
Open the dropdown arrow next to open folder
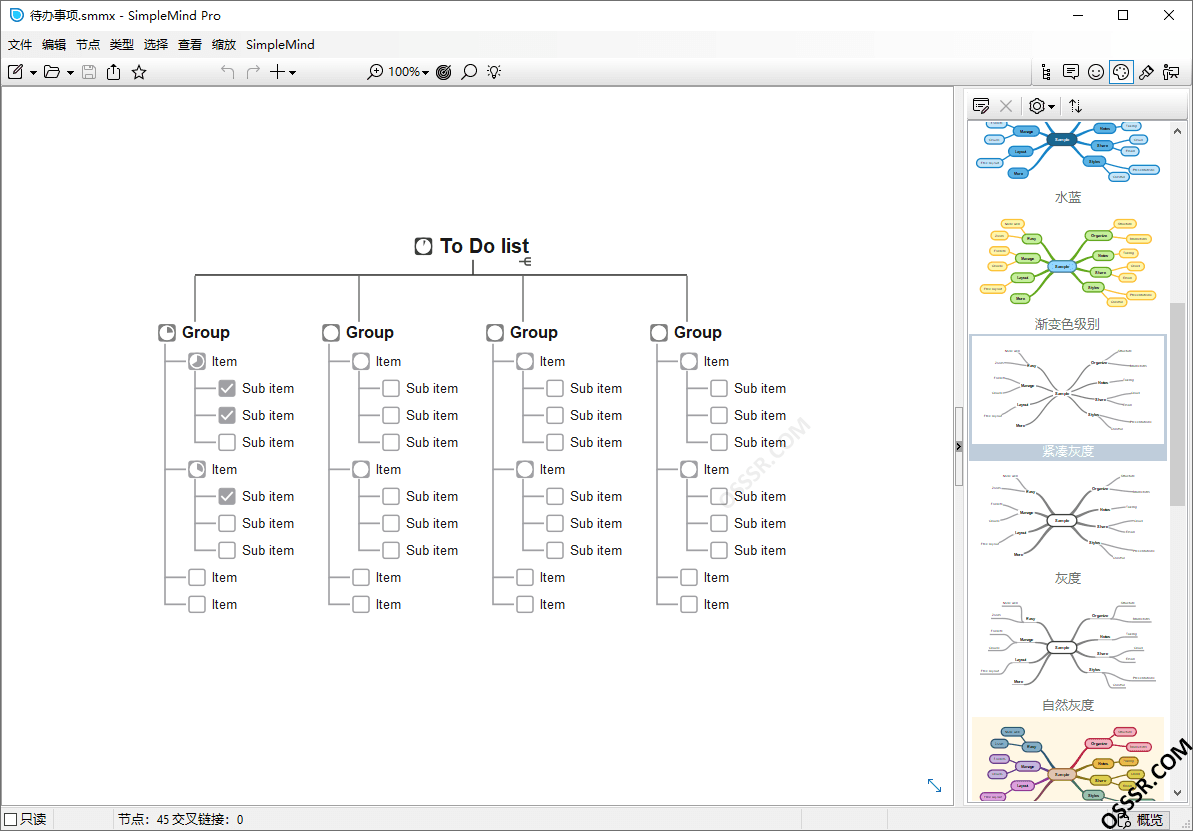pyautogui.click(x=71, y=73)
